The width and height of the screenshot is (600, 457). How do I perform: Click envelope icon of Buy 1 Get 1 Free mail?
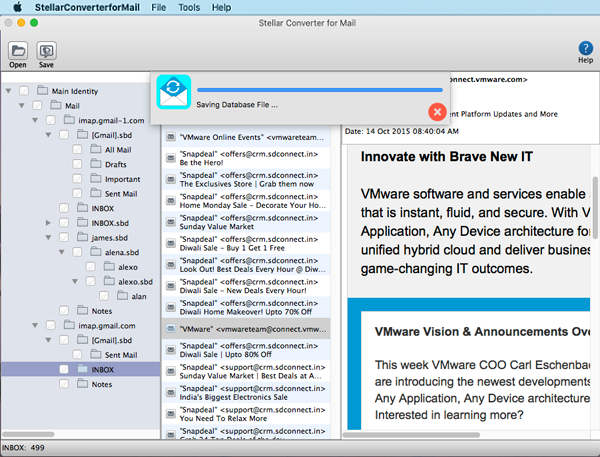coord(171,243)
